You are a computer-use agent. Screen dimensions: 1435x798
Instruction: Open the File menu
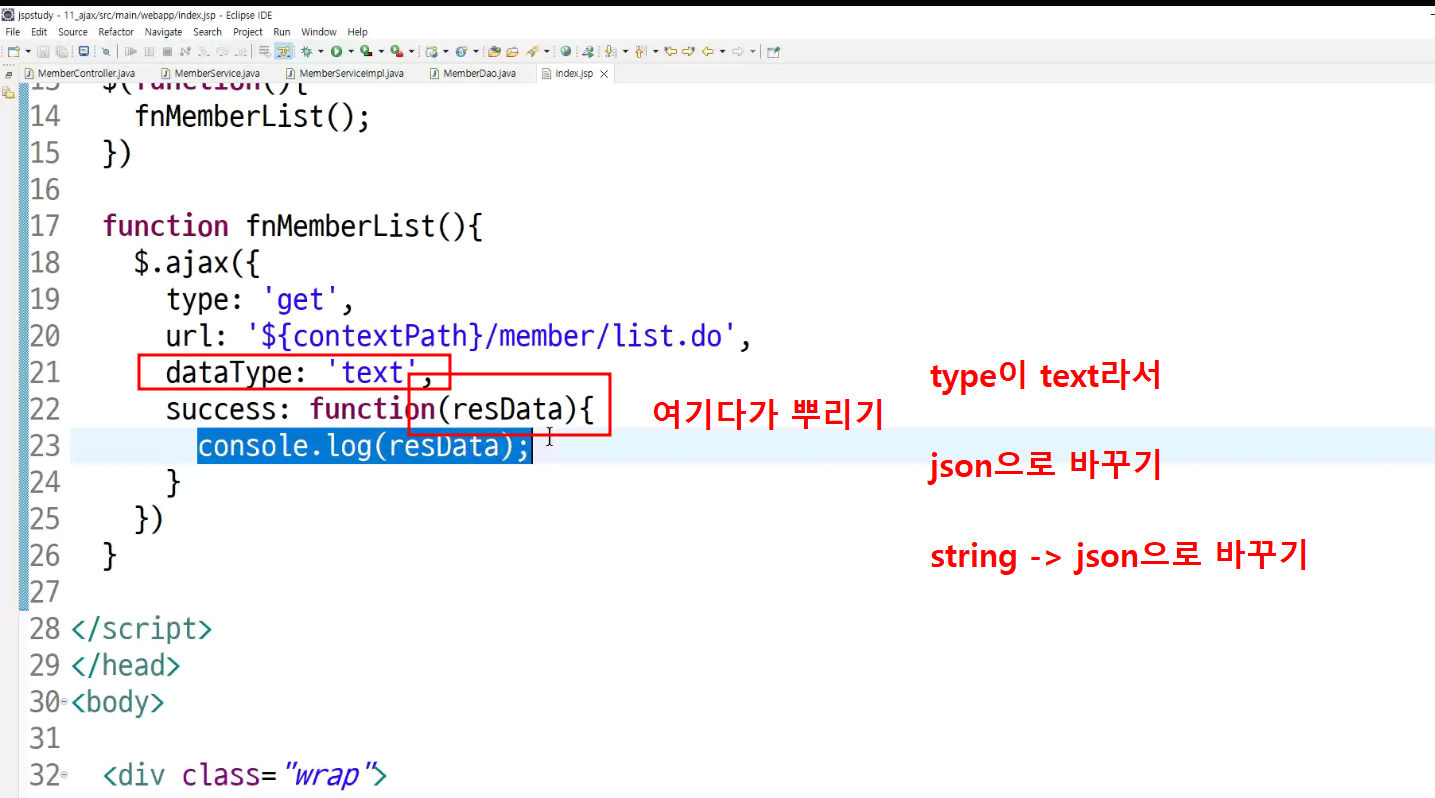(13, 32)
